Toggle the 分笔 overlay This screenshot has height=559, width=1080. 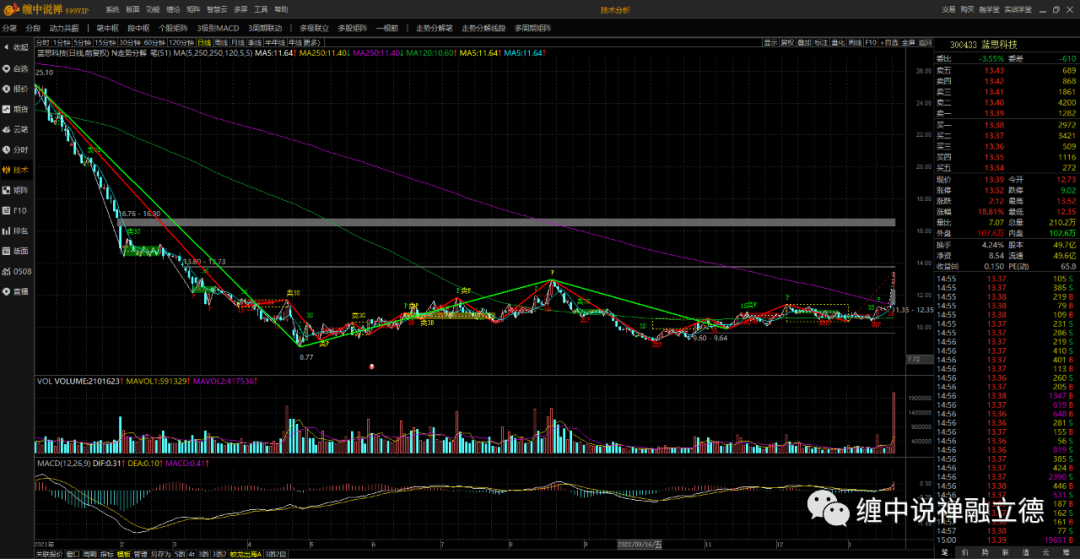point(9,28)
